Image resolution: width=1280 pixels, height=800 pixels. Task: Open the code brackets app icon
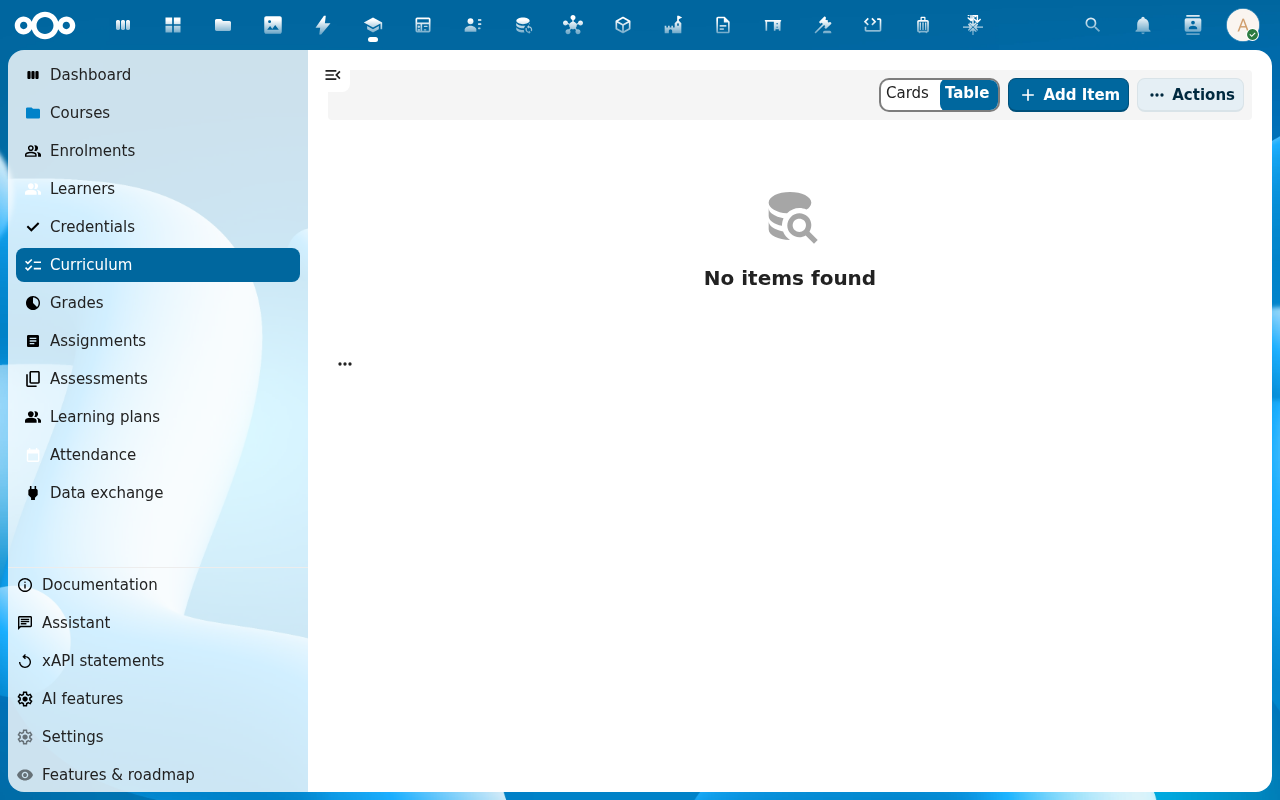click(873, 25)
